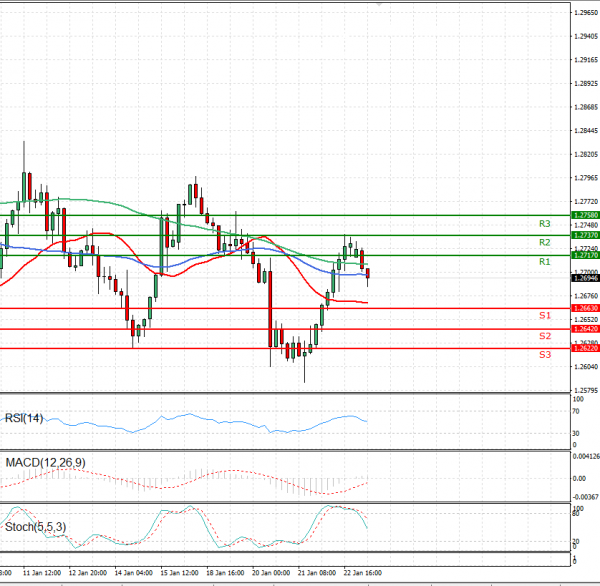
Task: Click the R1 resistance label
Action: 545,262
